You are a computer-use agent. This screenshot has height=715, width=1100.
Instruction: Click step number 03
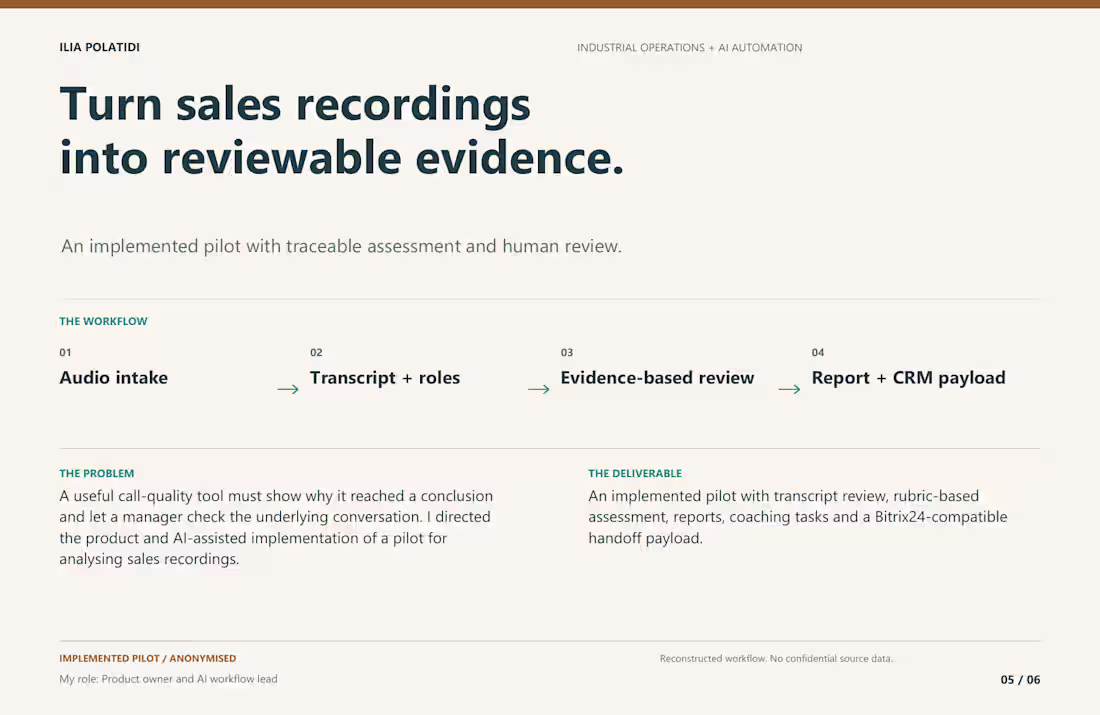tap(567, 352)
